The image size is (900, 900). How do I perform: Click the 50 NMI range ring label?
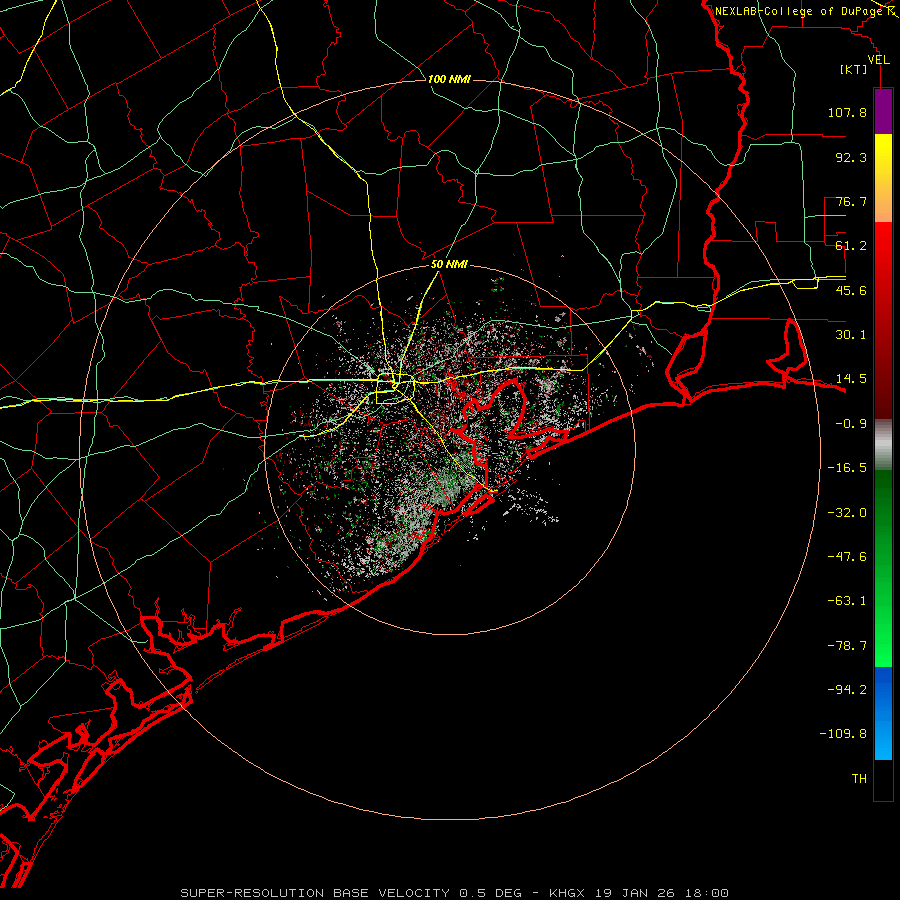[x=449, y=265]
